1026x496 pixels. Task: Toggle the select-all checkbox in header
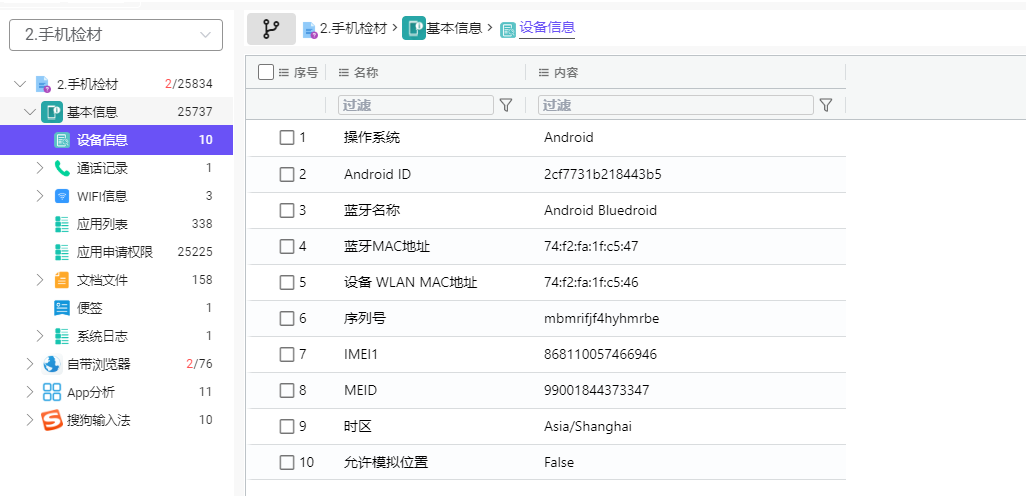pyautogui.click(x=266, y=72)
